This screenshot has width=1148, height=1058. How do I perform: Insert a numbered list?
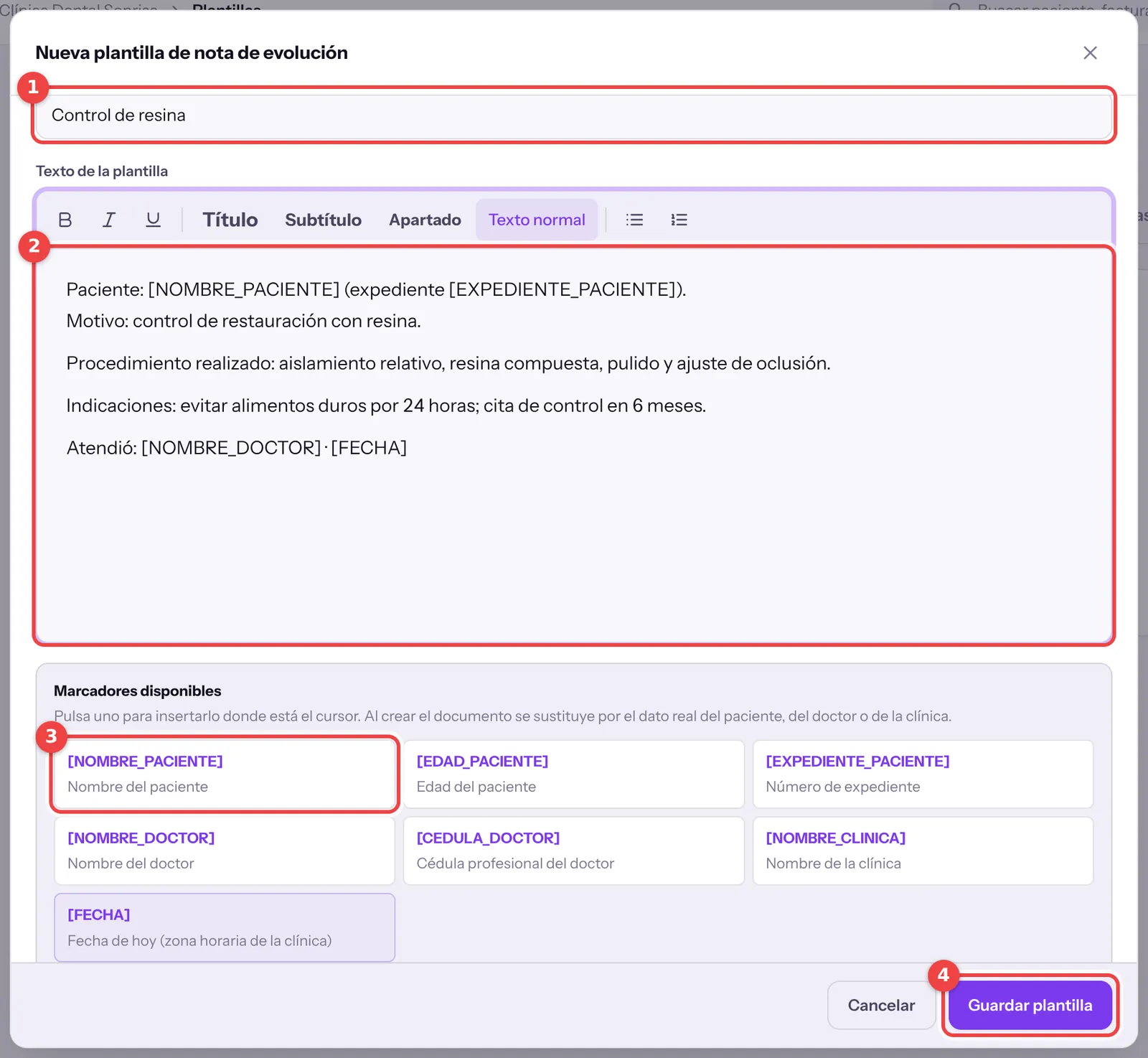[679, 220]
